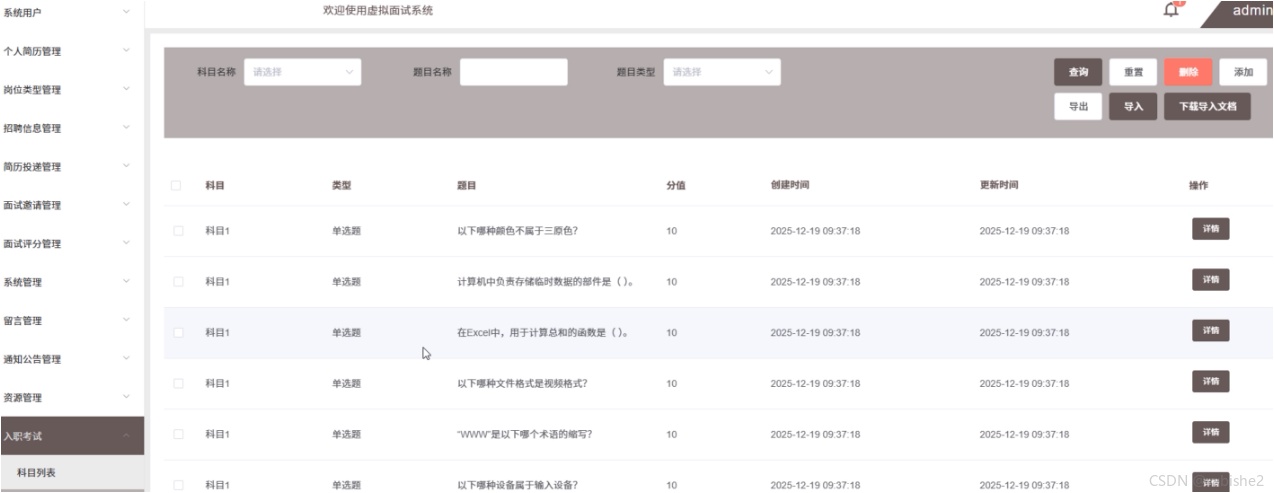Expand the 留言管理 sidebar menu
Image resolution: width=1274 pixels, height=493 pixels.
(x=72, y=321)
